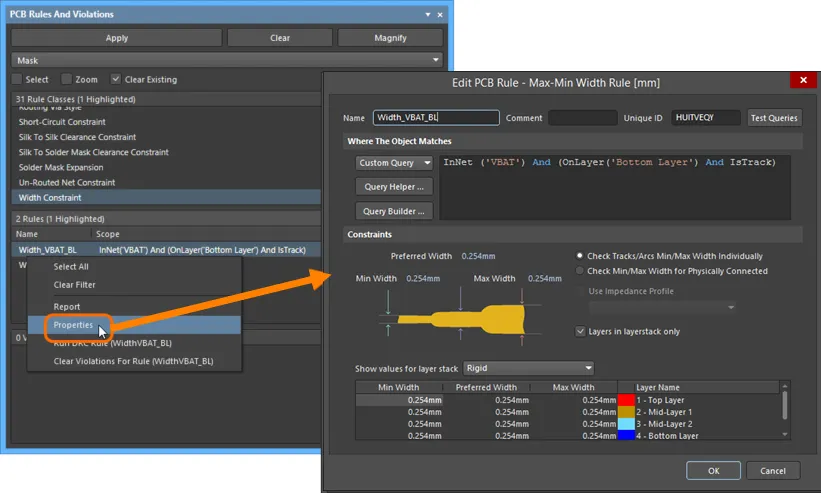
Task: Choose Run DRC Rule from context menu
Action: point(112,343)
